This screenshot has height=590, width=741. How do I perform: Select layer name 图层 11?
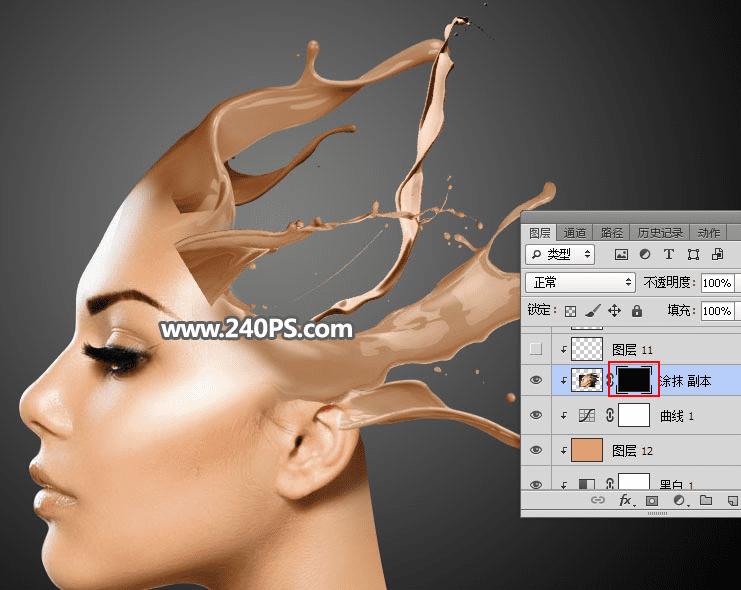point(632,350)
